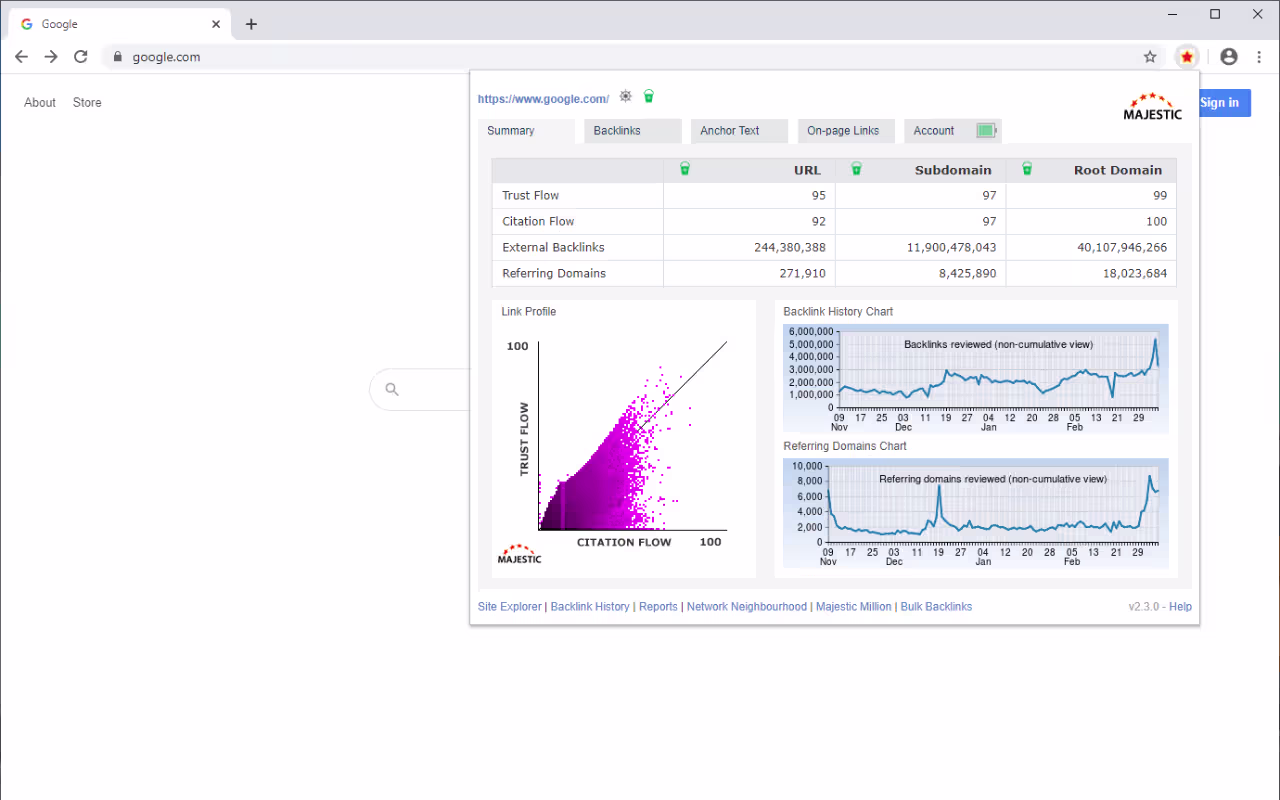The height and width of the screenshot is (800, 1280).
Task: Click the bucket icon in the URL column header
Action: pyautogui.click(x=685, y=169)
